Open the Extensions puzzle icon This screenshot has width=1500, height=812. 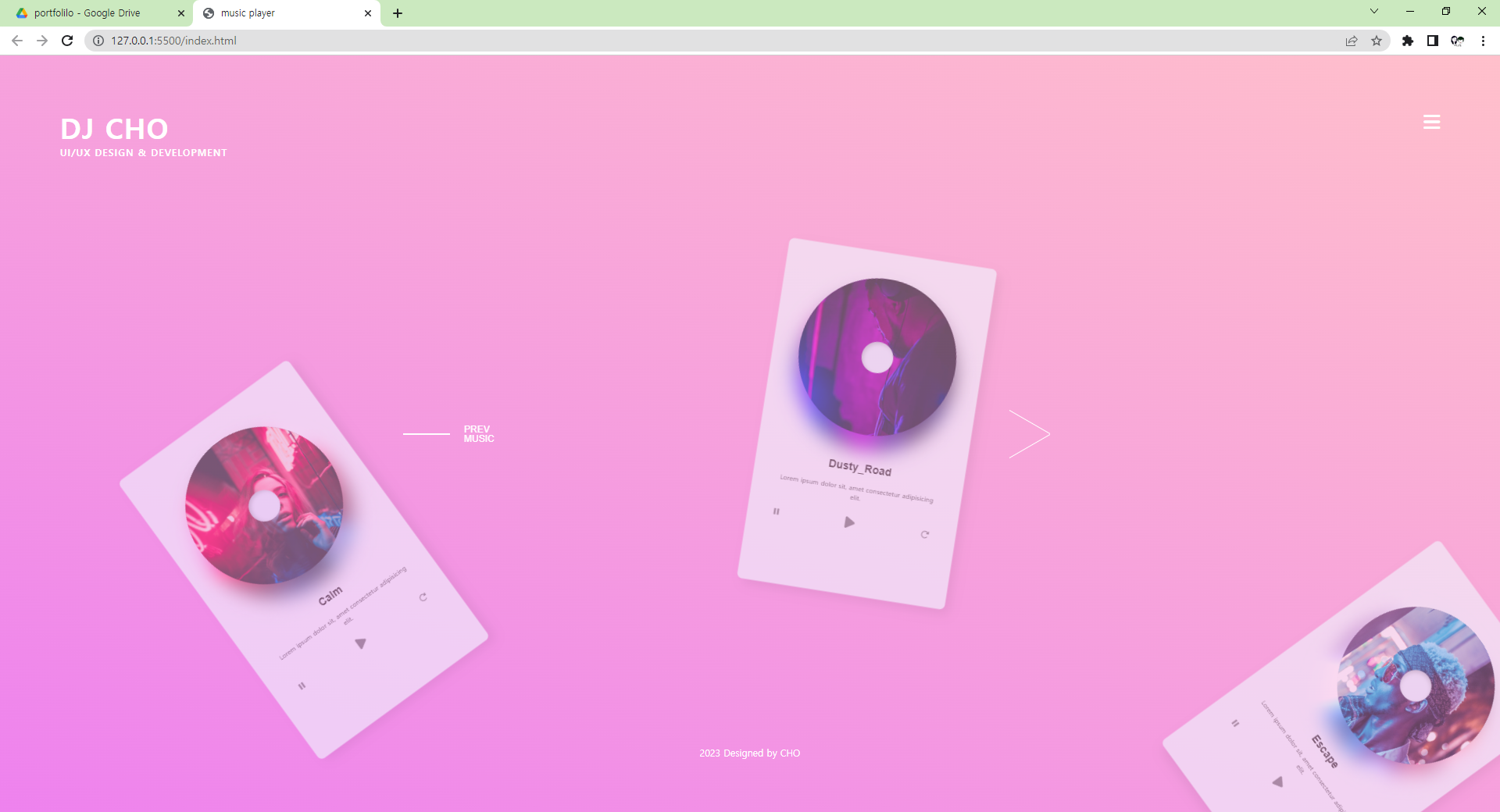[1408, 41]
